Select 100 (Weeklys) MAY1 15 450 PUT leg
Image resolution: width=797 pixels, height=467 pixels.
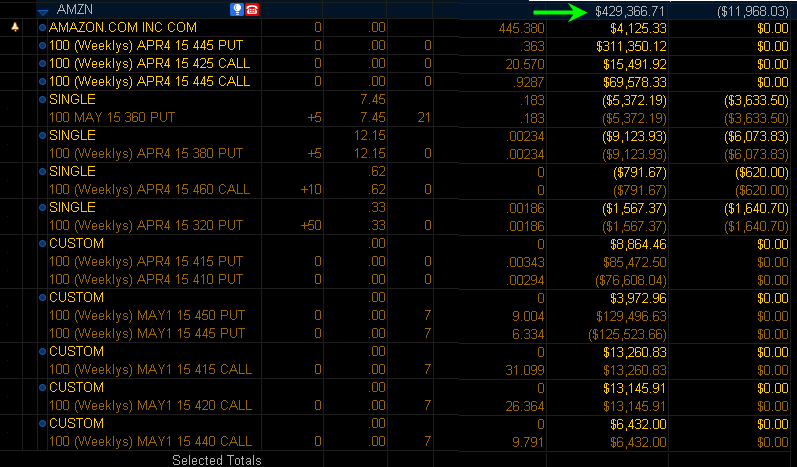(x=147, y=316)
